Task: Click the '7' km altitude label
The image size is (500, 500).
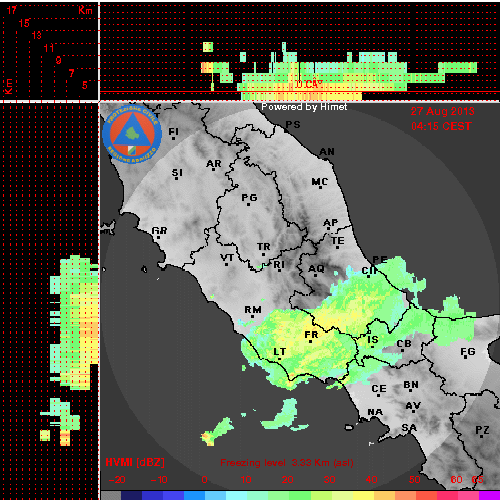Action: (71, 73)
